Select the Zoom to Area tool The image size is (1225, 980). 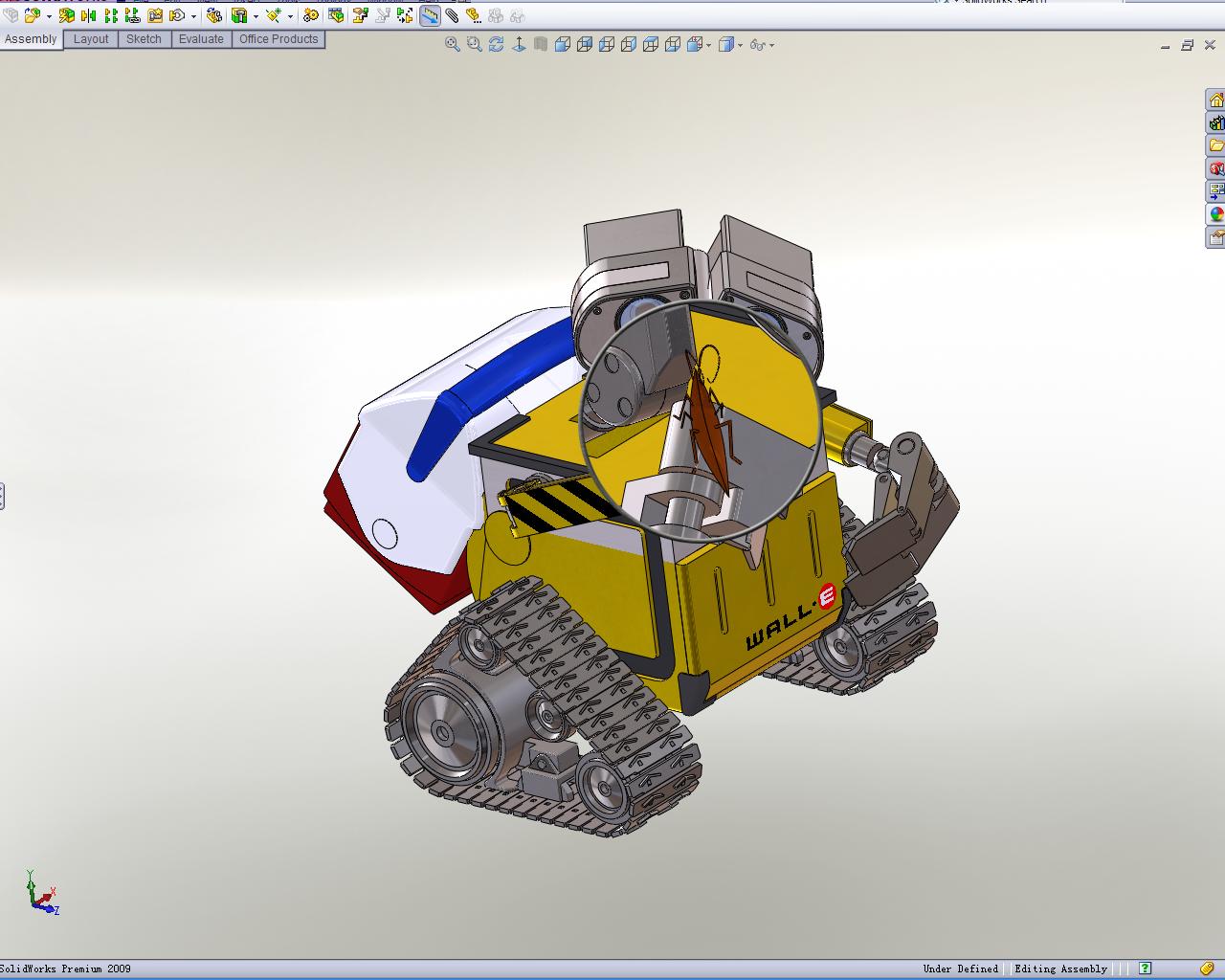click(x=475, y=44)
